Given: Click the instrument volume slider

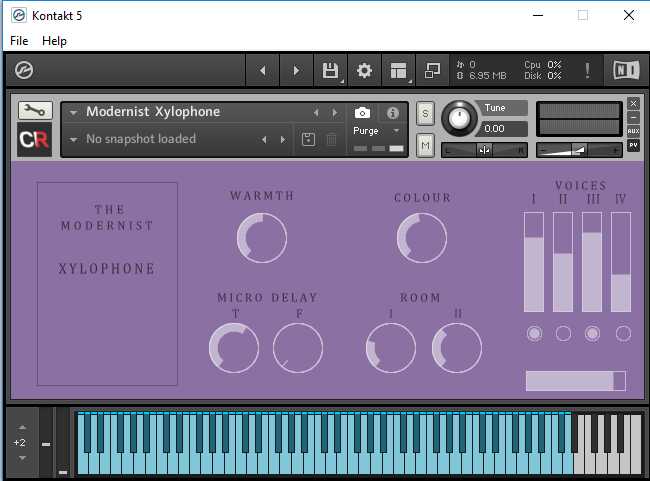Looking at the screenshot, I should 579,150.
